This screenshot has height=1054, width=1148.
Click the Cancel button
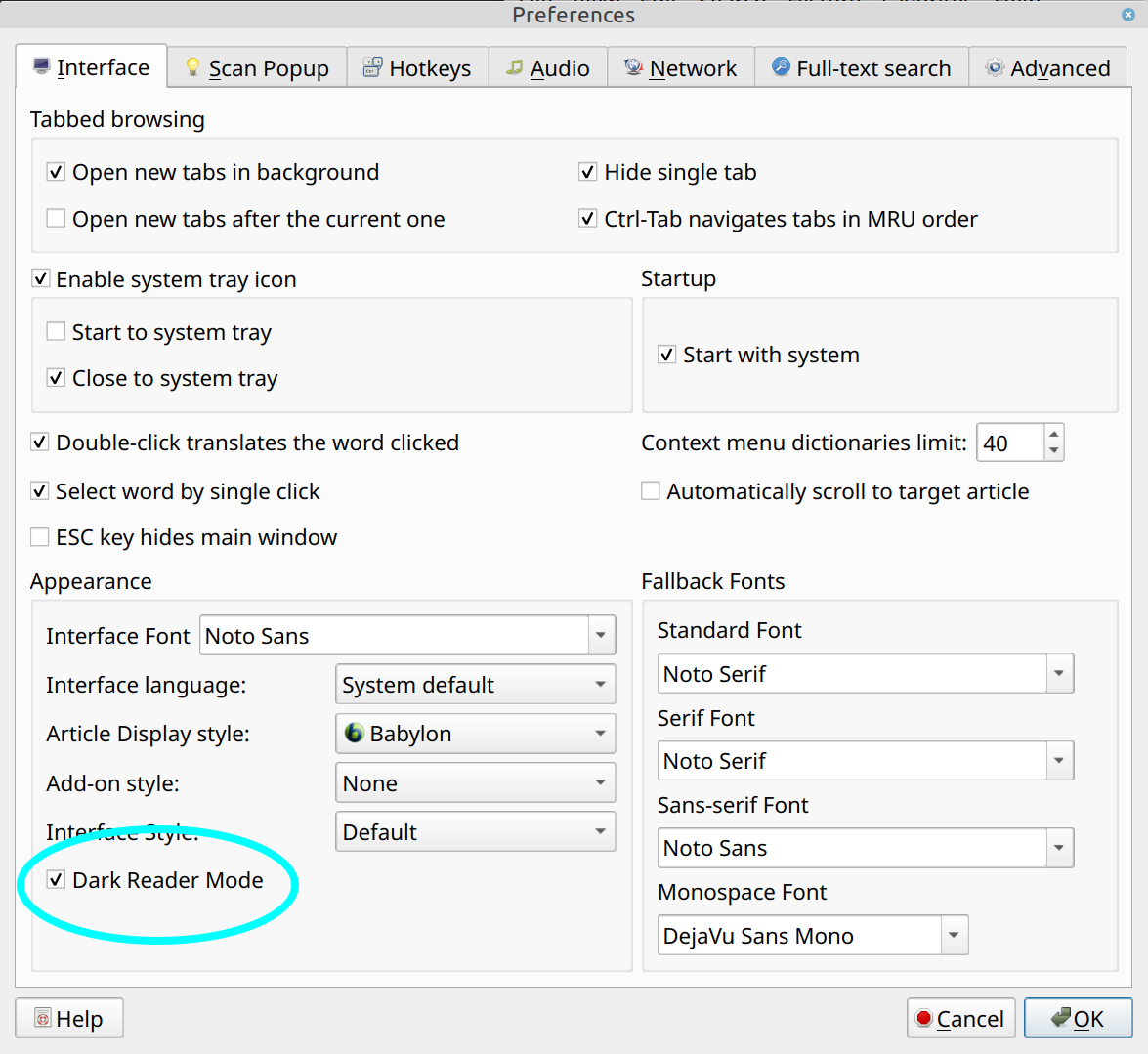(960, 1019)
